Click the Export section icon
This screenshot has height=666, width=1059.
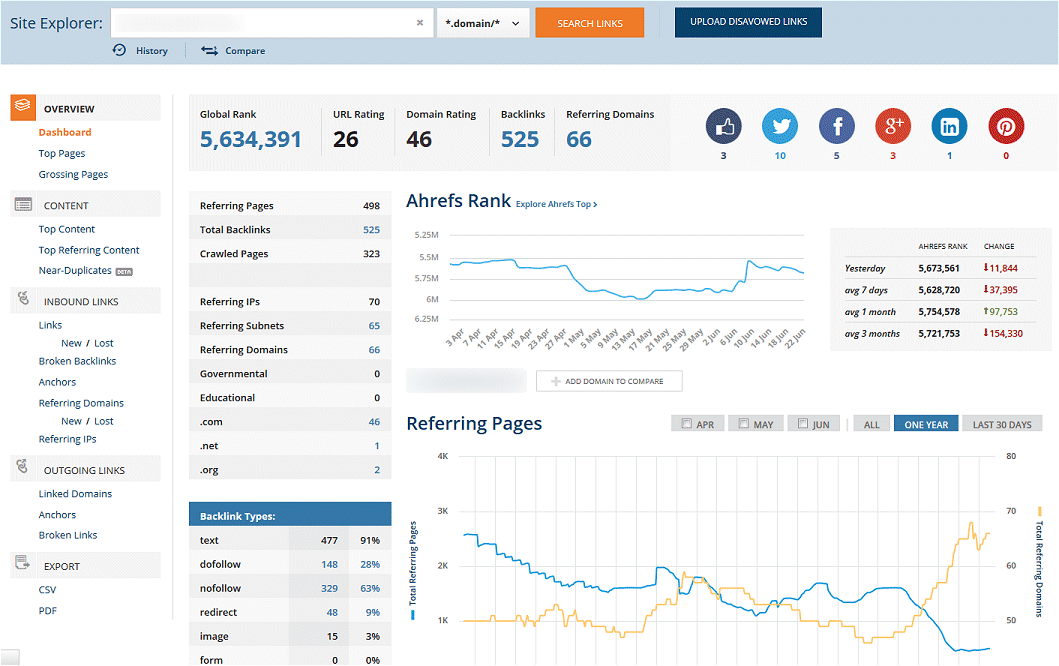[x=22, y=562]
